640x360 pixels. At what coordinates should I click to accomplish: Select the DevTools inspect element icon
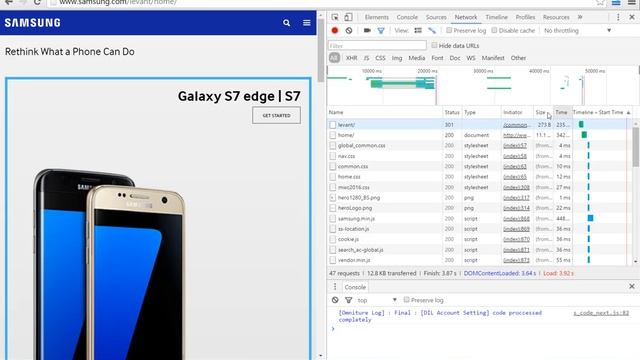coord(335,17)
